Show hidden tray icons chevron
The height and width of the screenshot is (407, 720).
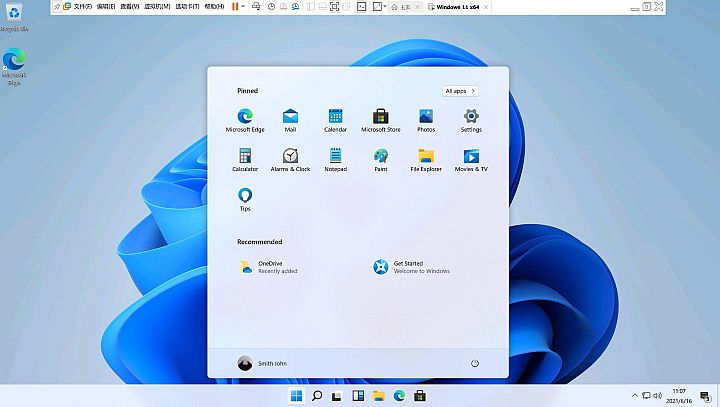(635, 396)
